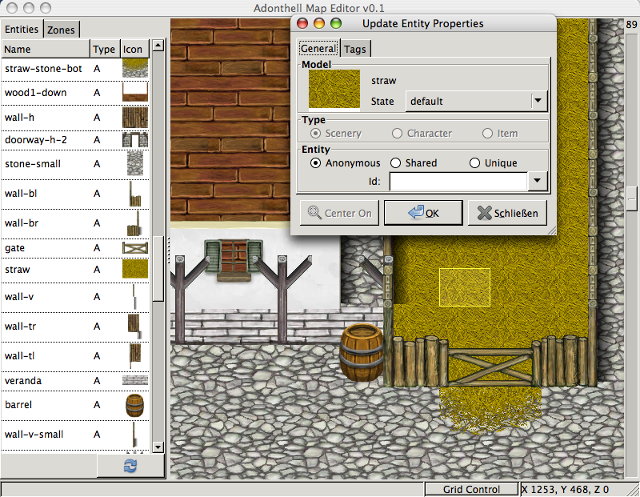640x497 pixels.
Task: Open the Tags tab in properties dialog
Action: coord(354,48)
